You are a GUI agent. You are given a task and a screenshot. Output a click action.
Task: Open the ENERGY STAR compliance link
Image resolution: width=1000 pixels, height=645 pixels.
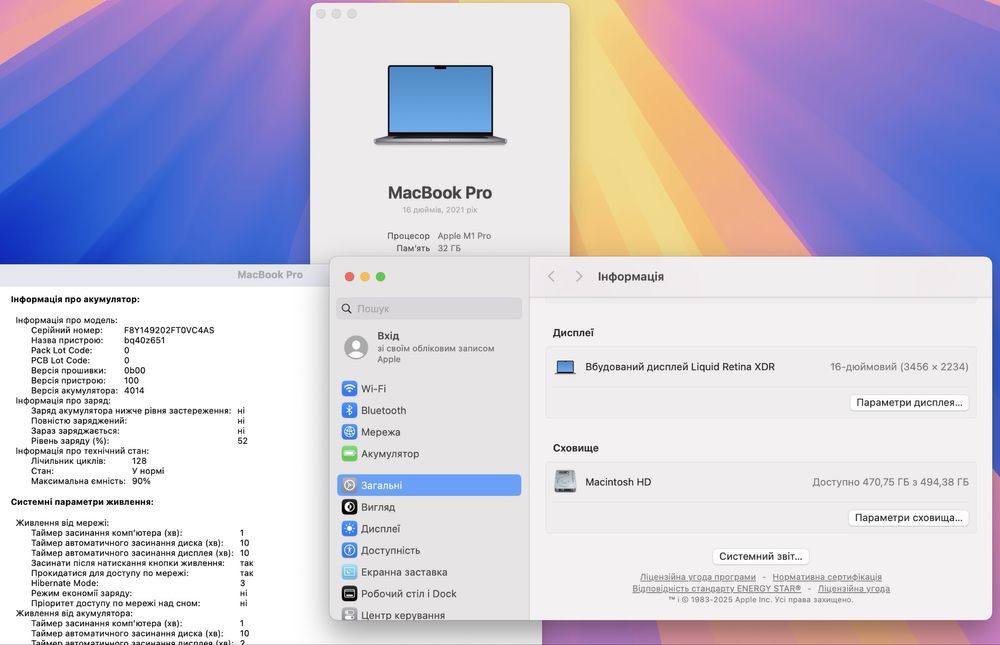point(716,588)
